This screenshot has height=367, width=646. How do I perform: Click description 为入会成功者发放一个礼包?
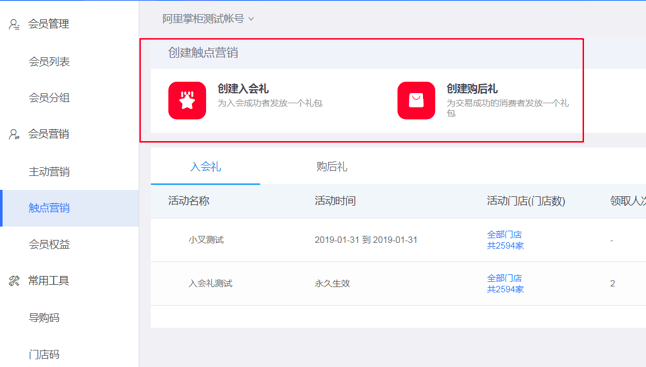(x=270, y=103)
